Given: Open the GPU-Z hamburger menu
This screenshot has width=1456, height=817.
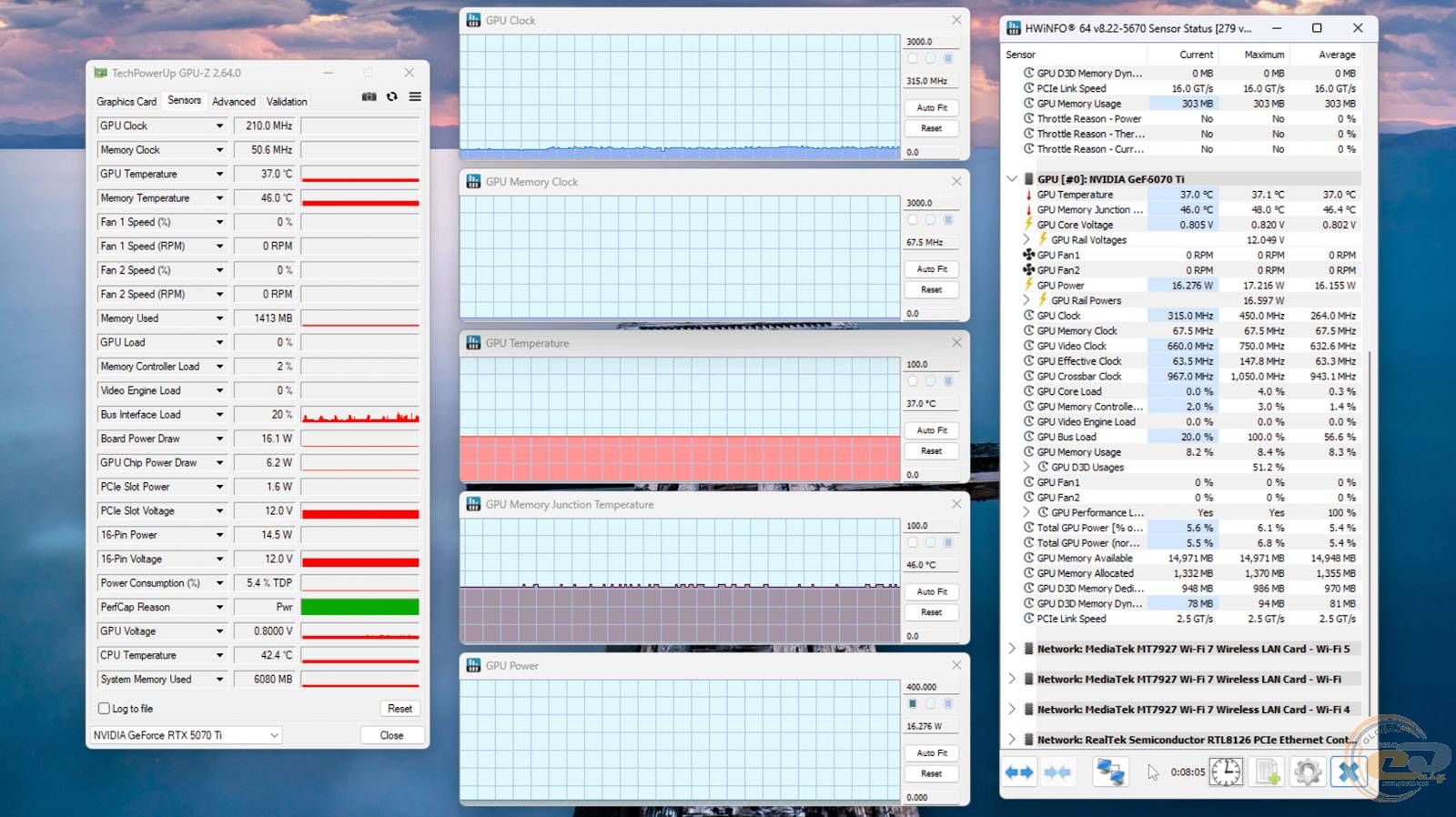Looking at the screenshot, I should (x=415, y=96).
